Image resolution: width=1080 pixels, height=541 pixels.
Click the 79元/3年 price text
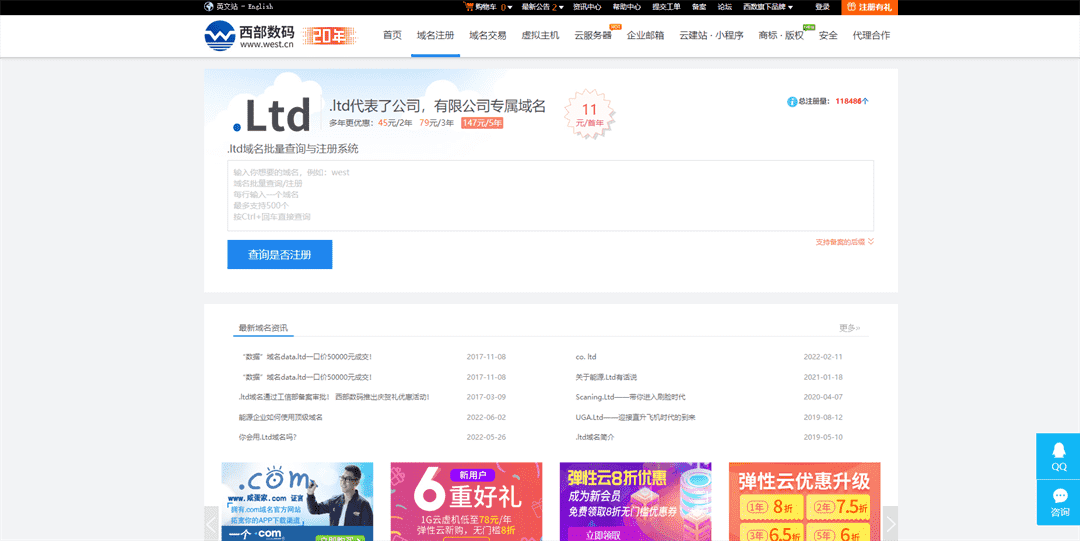pos(437,123)
